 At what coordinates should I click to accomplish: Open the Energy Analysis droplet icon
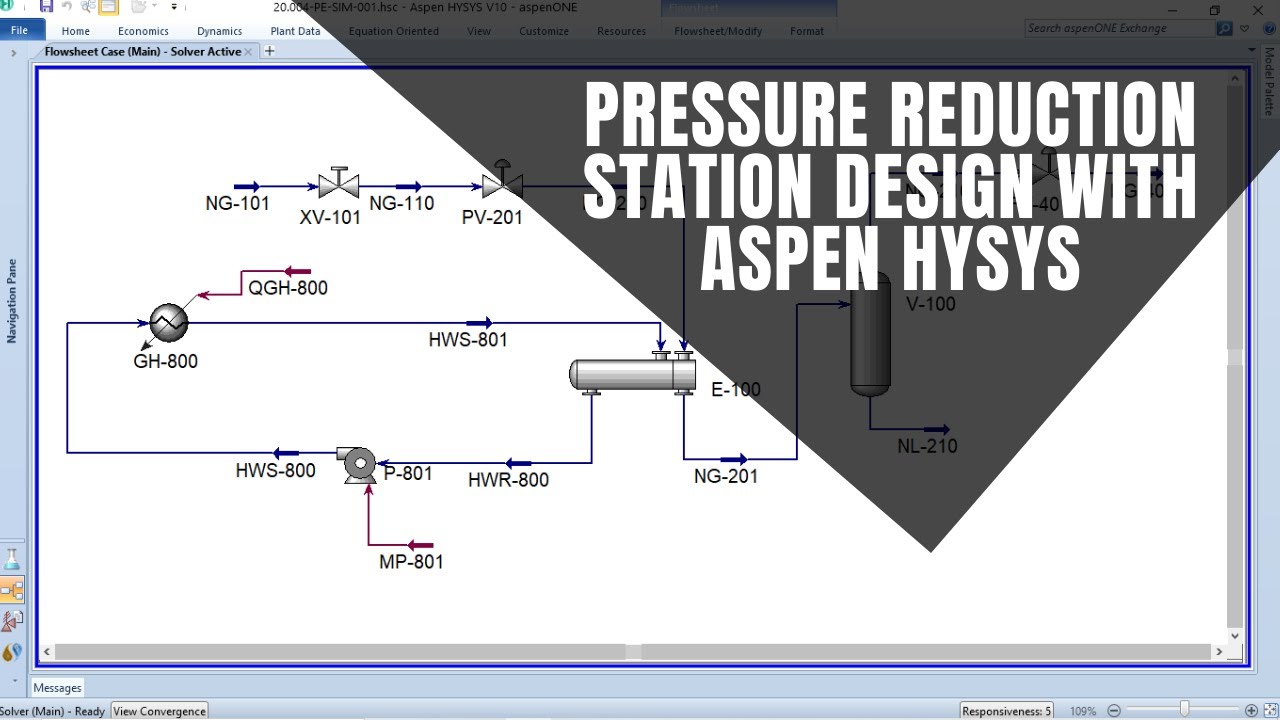tap(12, 653)
